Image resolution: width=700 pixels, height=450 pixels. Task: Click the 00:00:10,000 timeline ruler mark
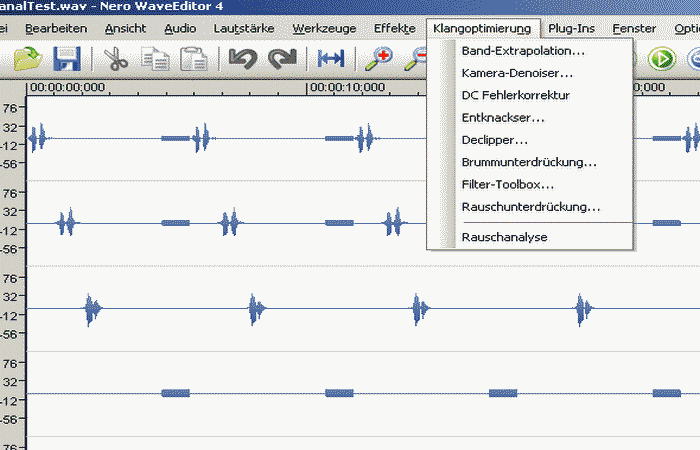click(346, 87)
